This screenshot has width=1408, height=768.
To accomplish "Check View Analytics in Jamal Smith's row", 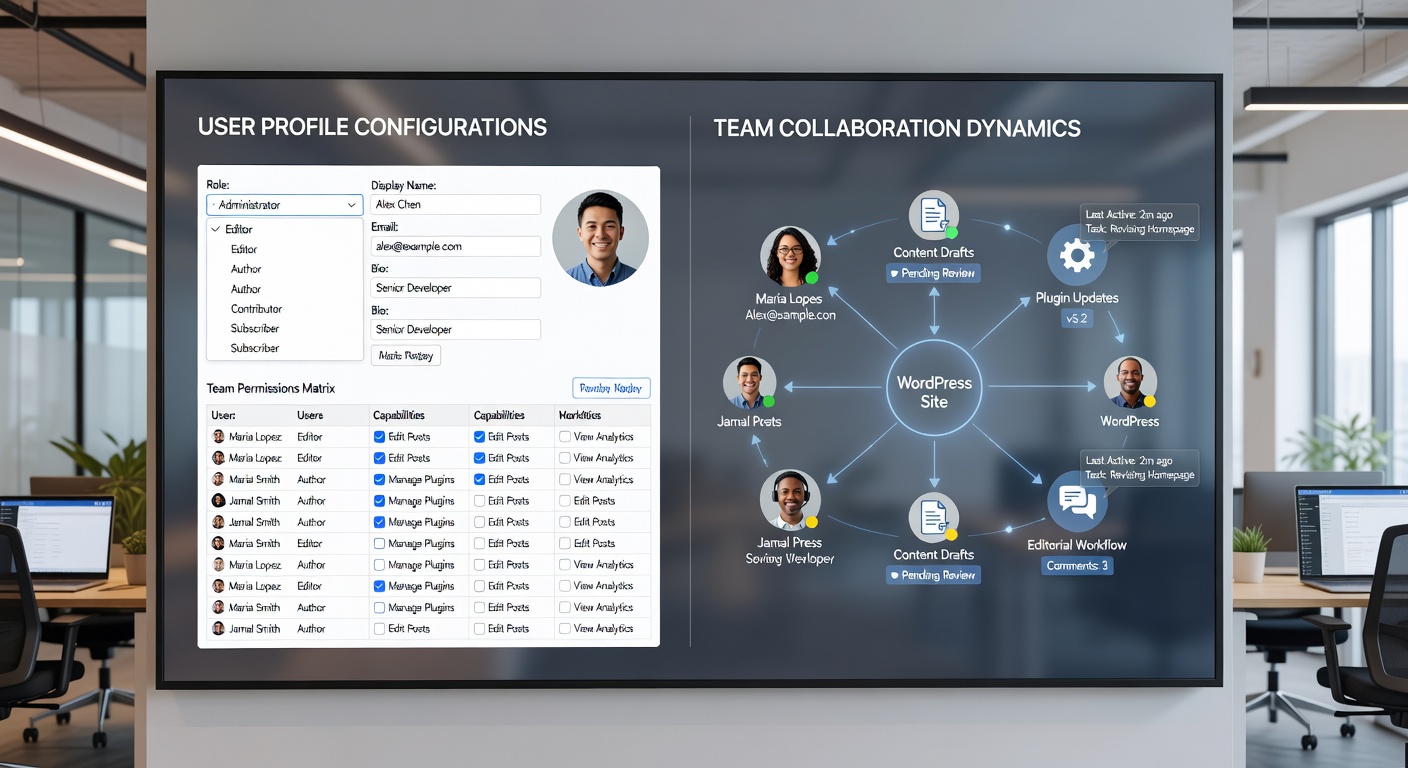I will point(565,629).
